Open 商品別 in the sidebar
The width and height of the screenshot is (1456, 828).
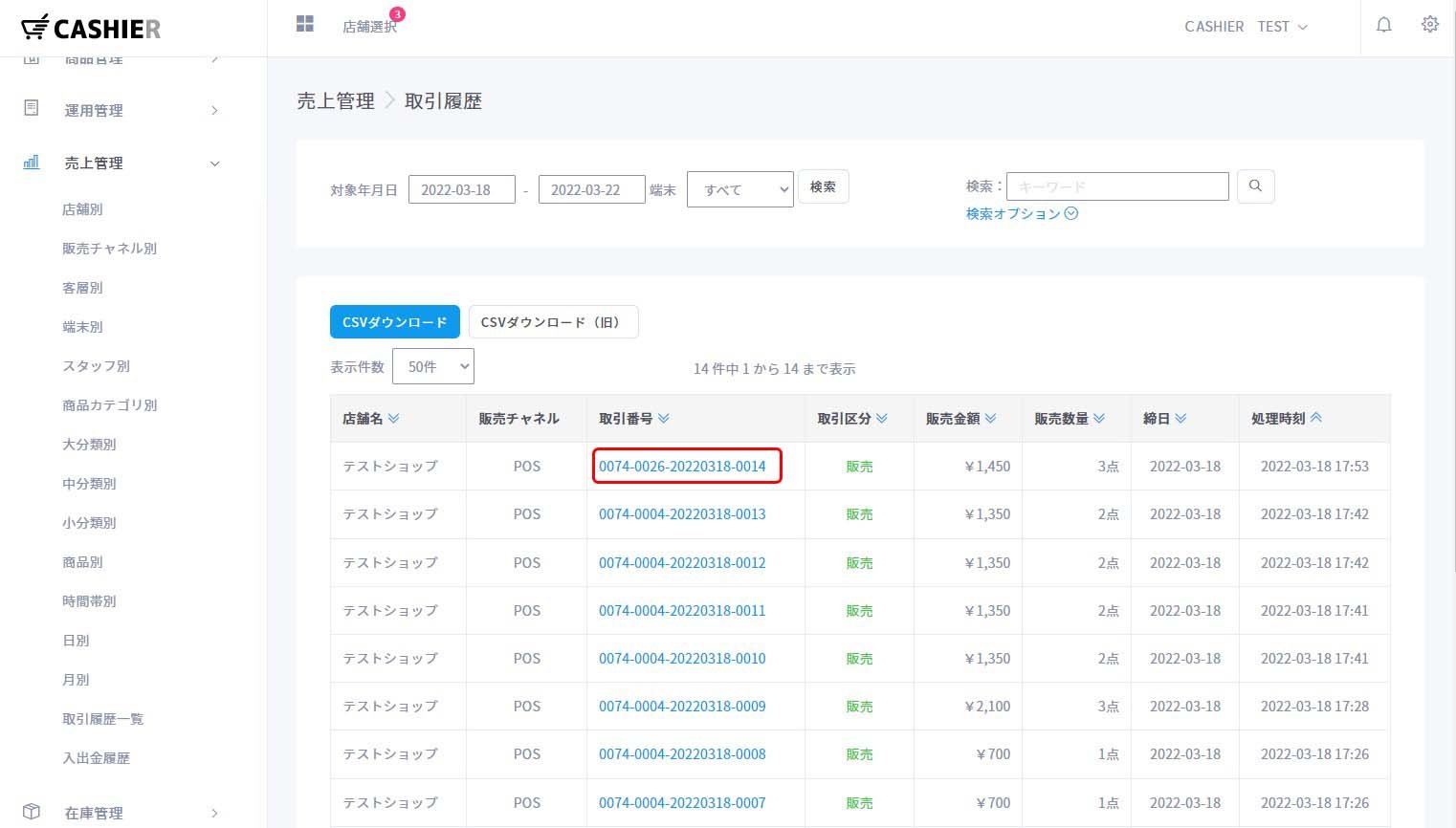(x=82, y=561)
